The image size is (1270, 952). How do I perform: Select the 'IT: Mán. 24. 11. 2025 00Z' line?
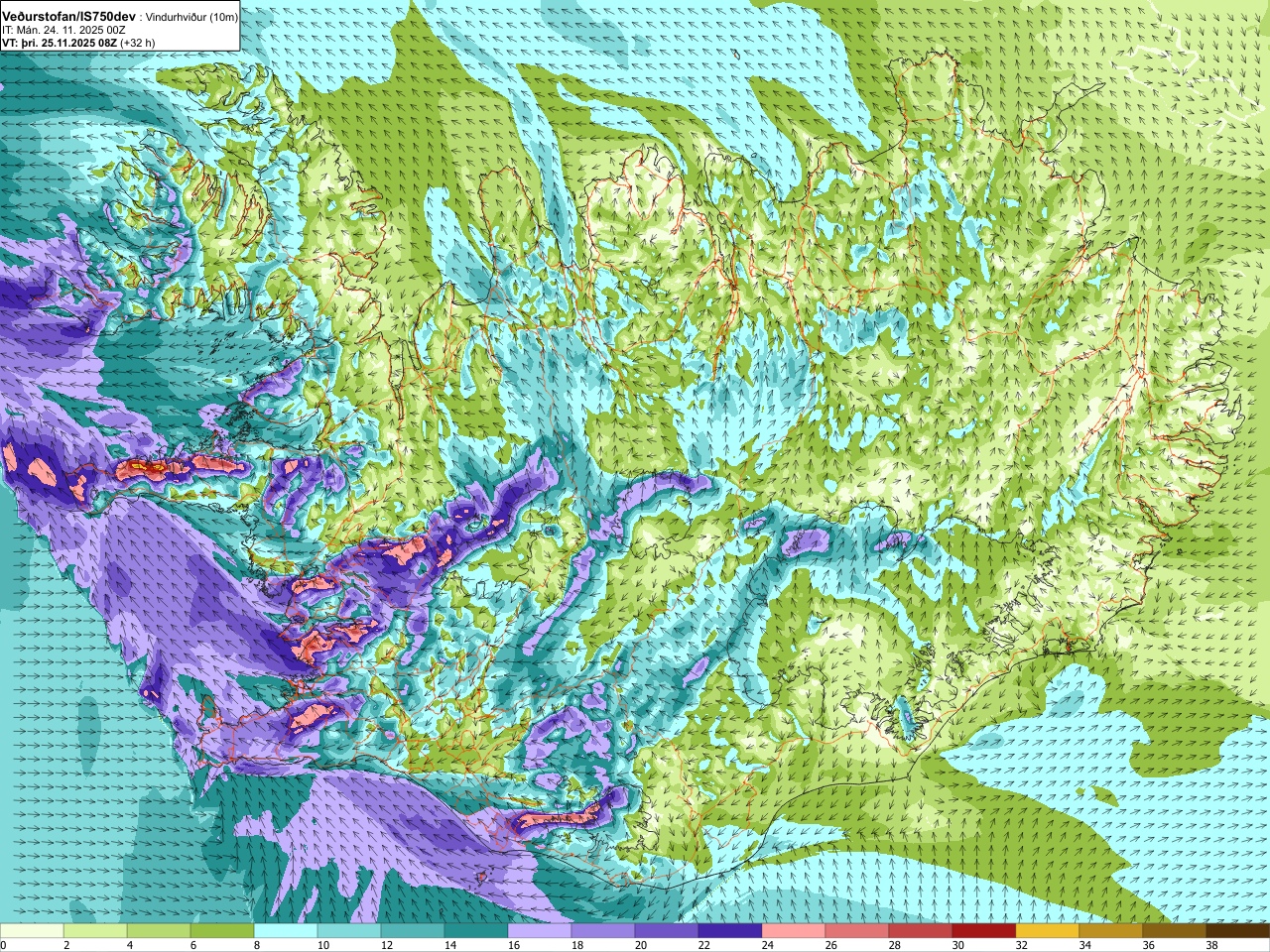pos(63,30)
